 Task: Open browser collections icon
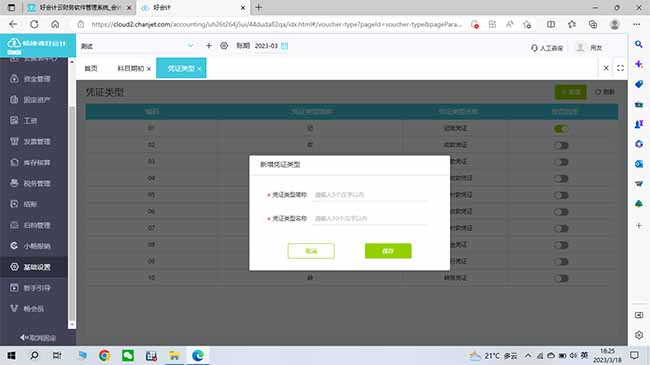click(x=593, y=24)
